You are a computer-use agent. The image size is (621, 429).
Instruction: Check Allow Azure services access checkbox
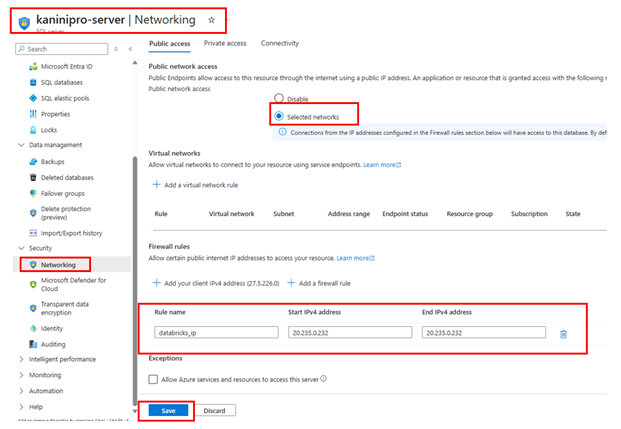(153, 379)
